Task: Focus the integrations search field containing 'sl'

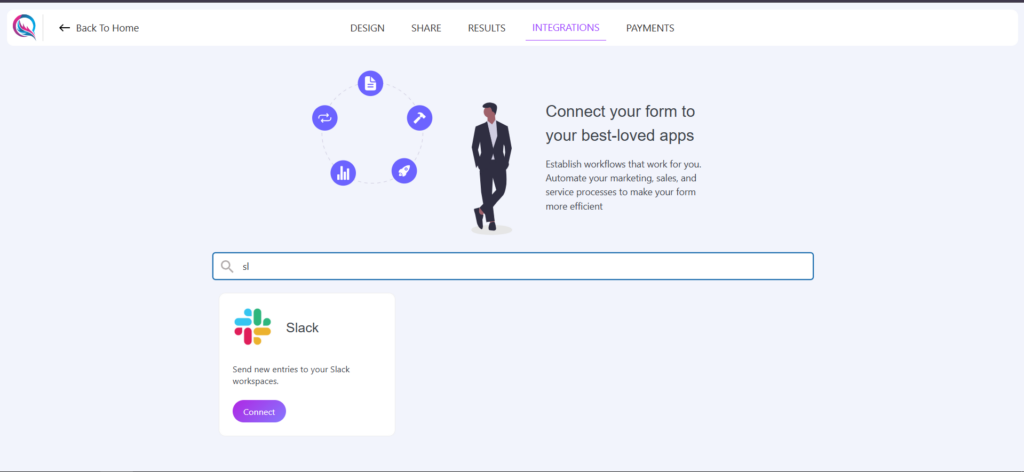Action: tap(513, 266)
